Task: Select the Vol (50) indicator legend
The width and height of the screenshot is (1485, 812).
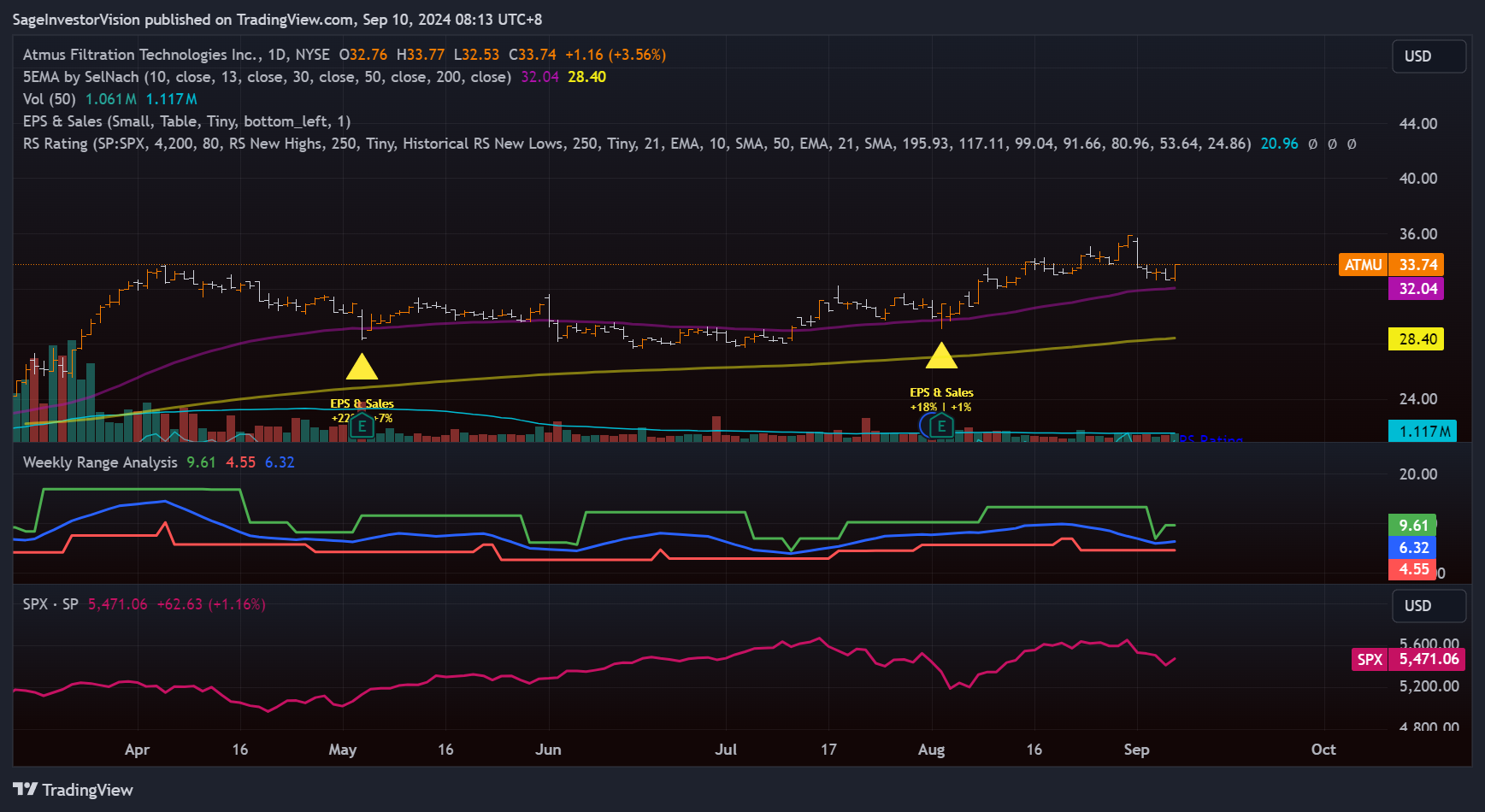Action: tap(50, 99)
